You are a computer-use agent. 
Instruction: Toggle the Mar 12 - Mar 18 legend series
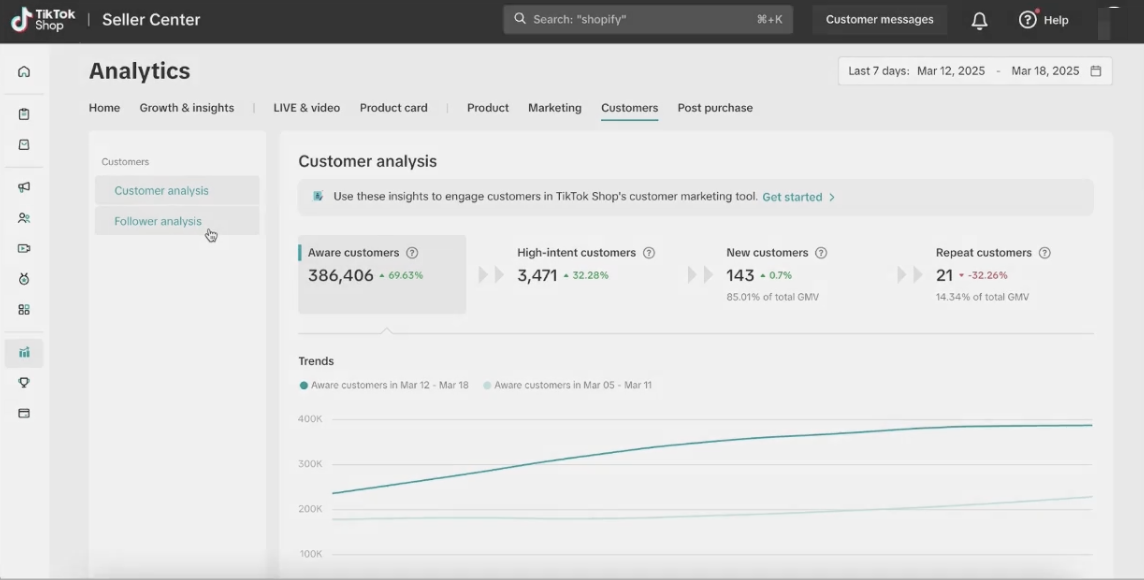[x=384, y=385]
